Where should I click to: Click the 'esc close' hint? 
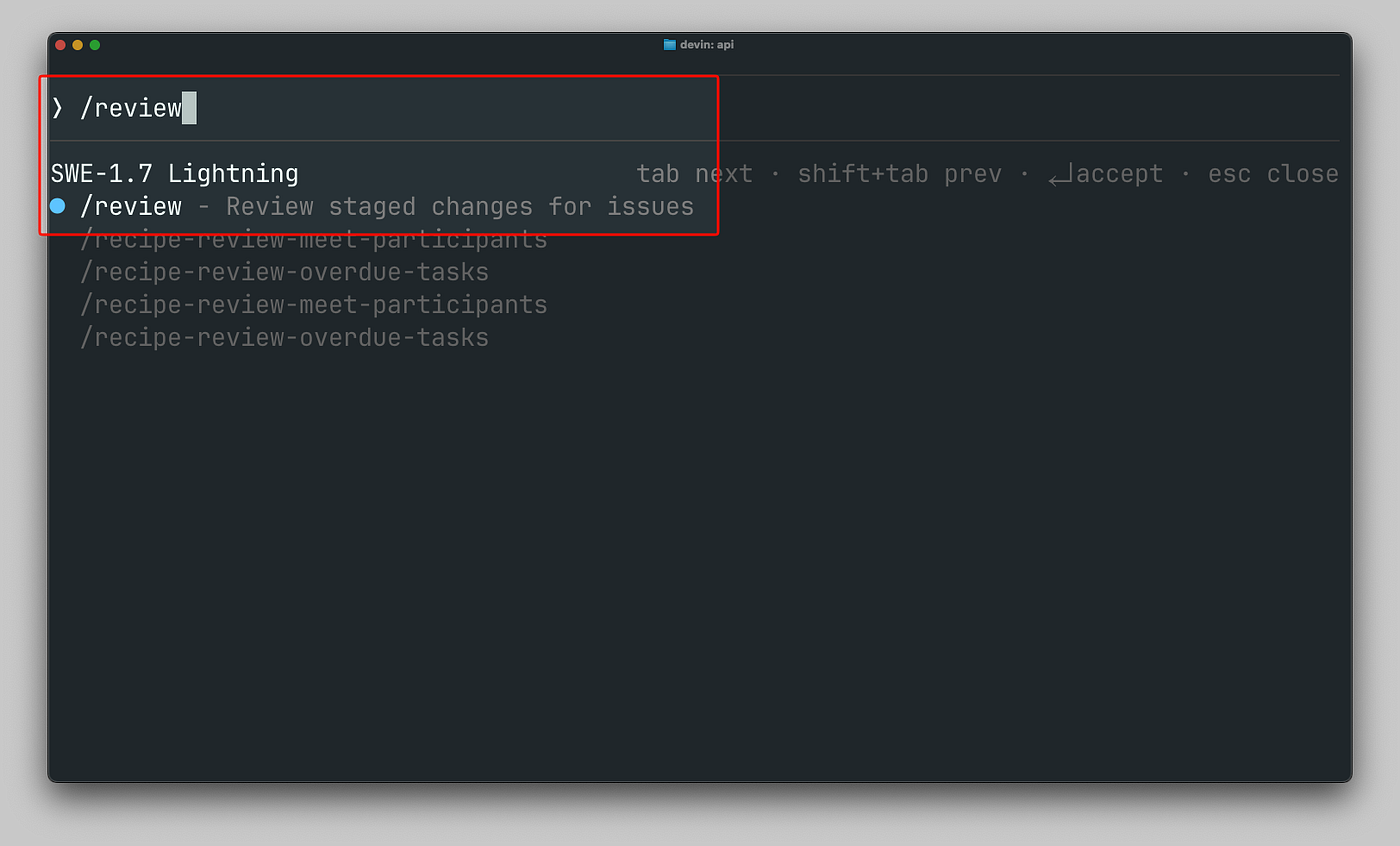(1273, 174)
